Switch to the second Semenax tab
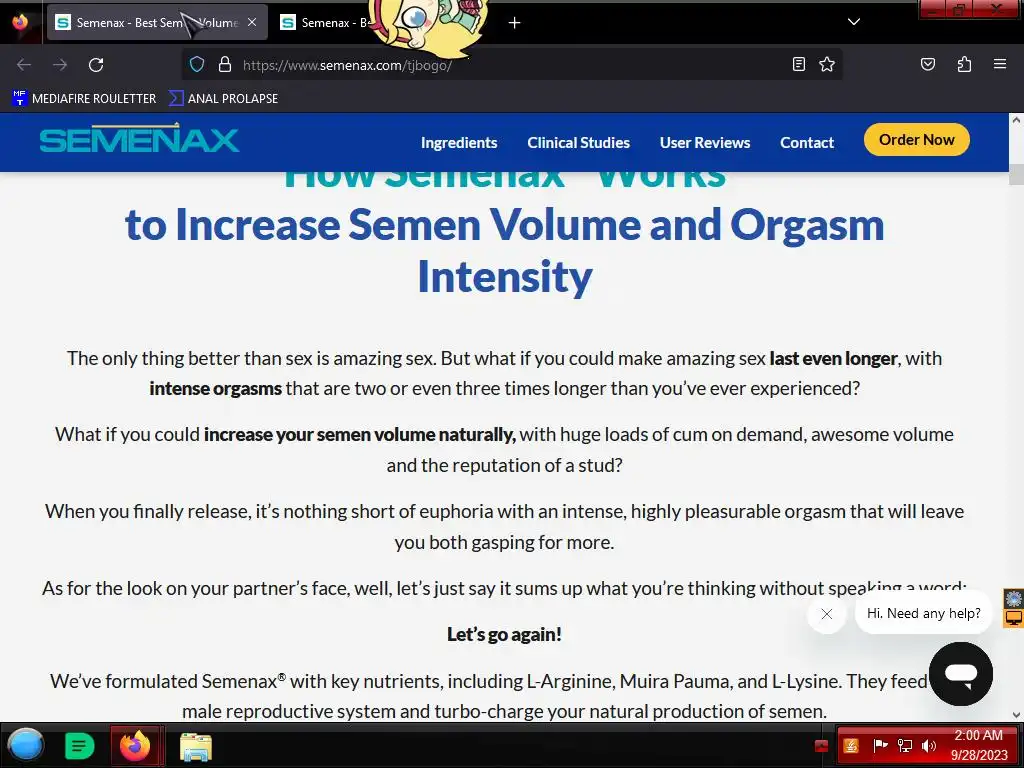 [x=327, y=23]
